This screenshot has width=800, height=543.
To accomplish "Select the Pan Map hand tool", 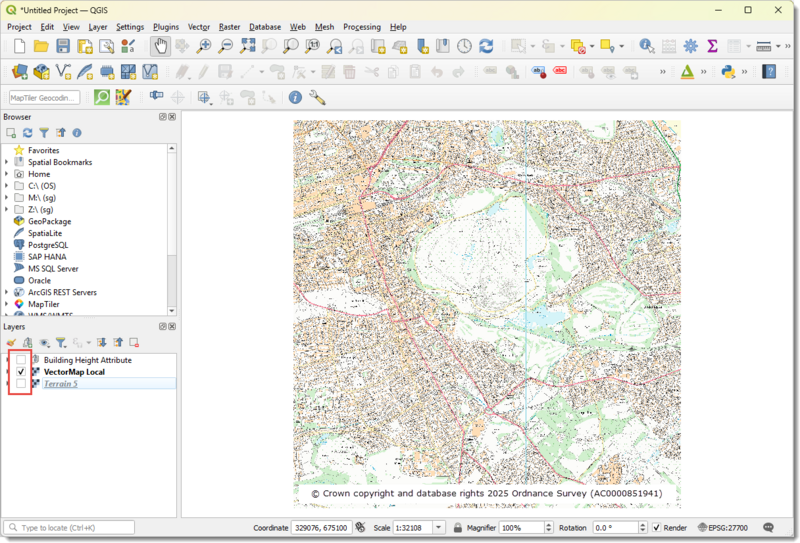I will click(161, 46).
